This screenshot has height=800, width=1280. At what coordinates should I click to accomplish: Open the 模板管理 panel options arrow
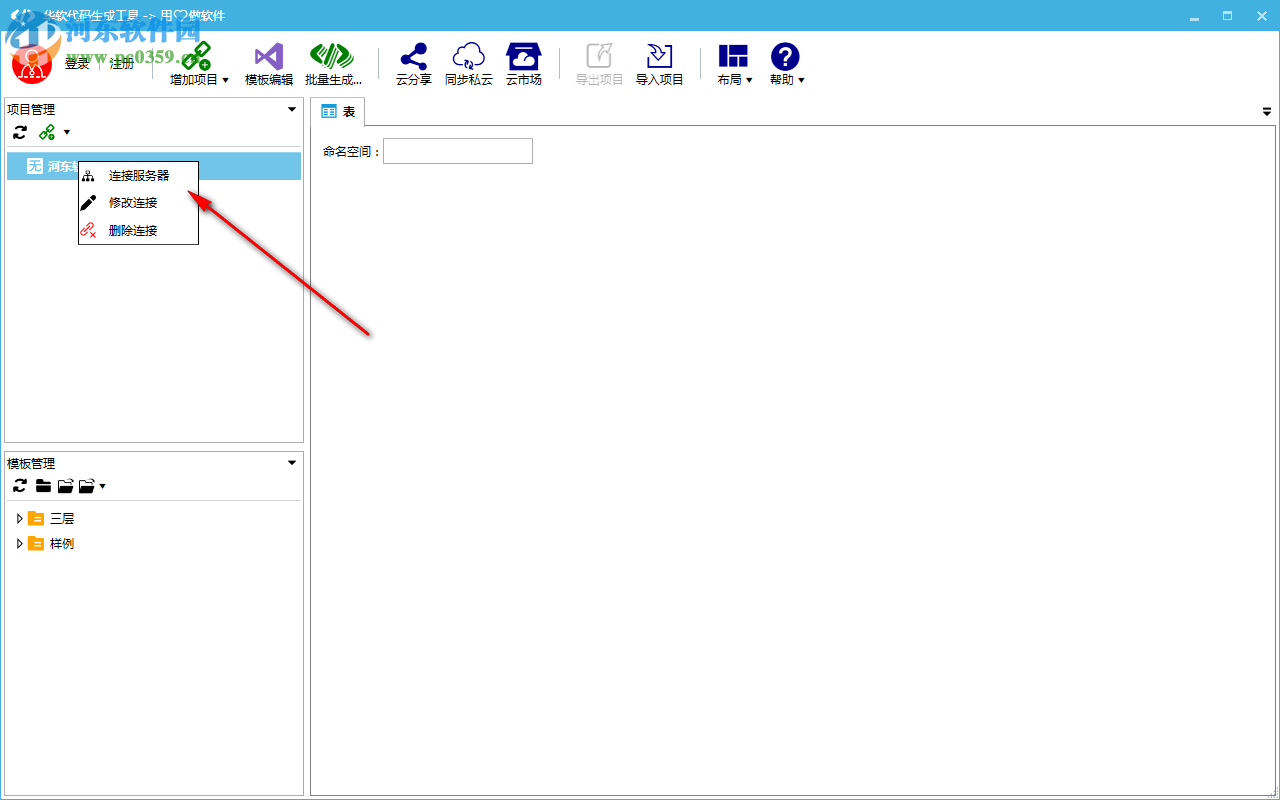(x=292, y=462)
